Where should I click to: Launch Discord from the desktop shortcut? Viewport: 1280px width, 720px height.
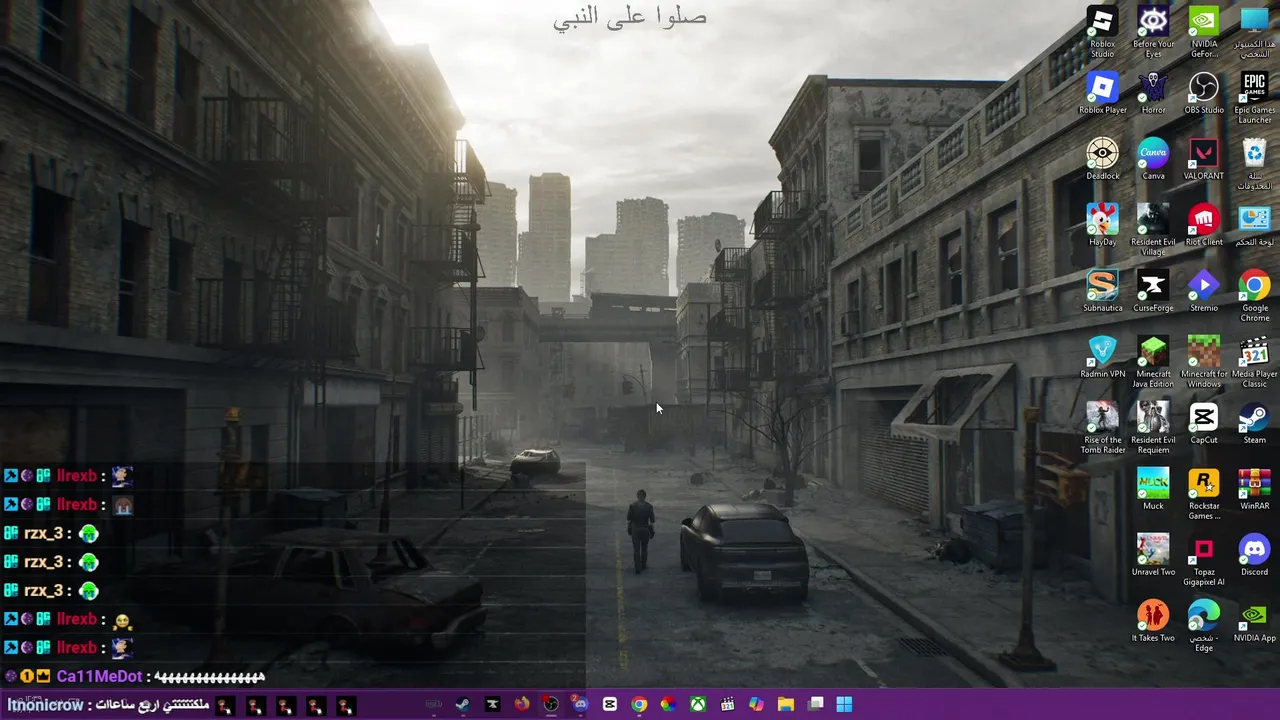[x=1254, y=555]
